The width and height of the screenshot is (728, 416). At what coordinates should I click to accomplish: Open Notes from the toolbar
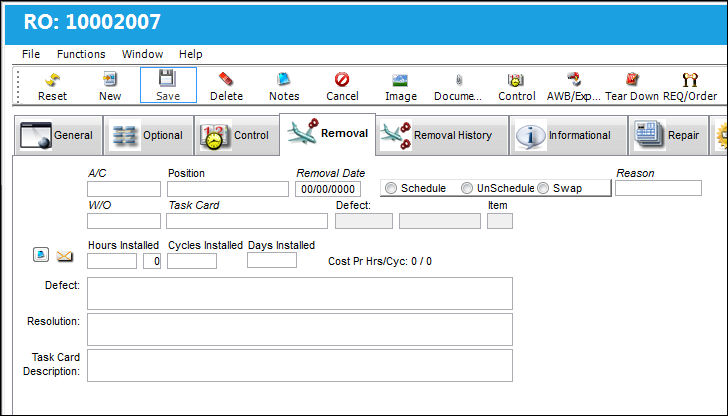tap(284, 79)
